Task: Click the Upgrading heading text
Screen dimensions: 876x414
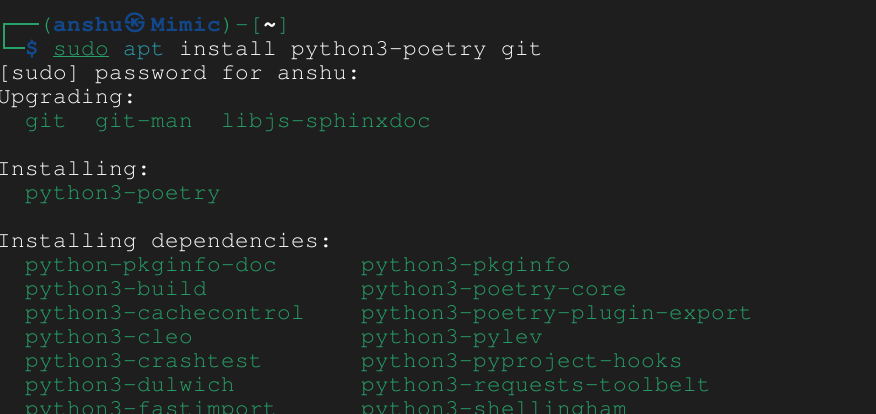Action: pos(68,98)
